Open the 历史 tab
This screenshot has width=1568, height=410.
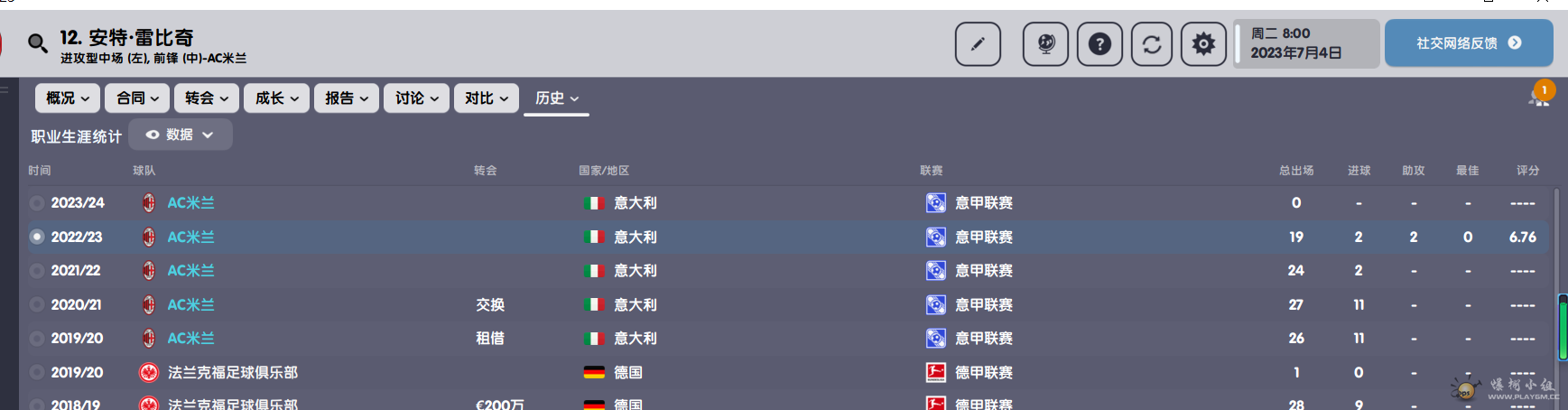(x=556, y=98)
